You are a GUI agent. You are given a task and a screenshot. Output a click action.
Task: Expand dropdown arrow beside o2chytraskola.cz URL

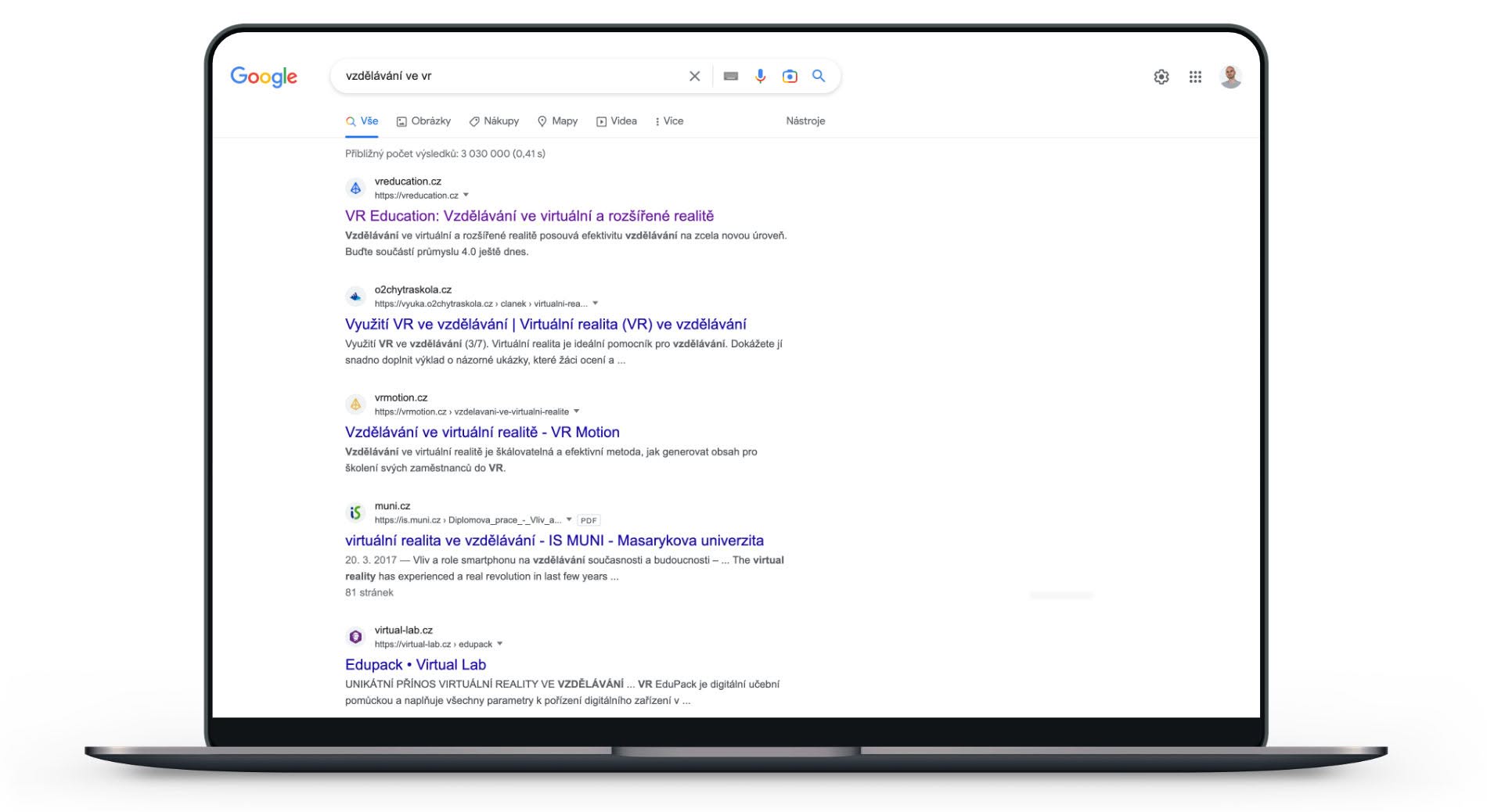(595, 303)
